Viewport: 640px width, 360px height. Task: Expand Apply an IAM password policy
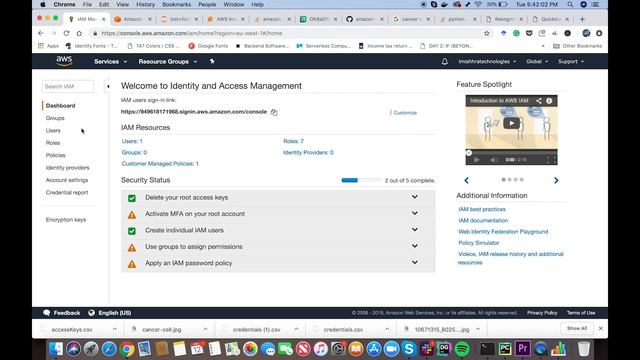[x=415, y=262]
